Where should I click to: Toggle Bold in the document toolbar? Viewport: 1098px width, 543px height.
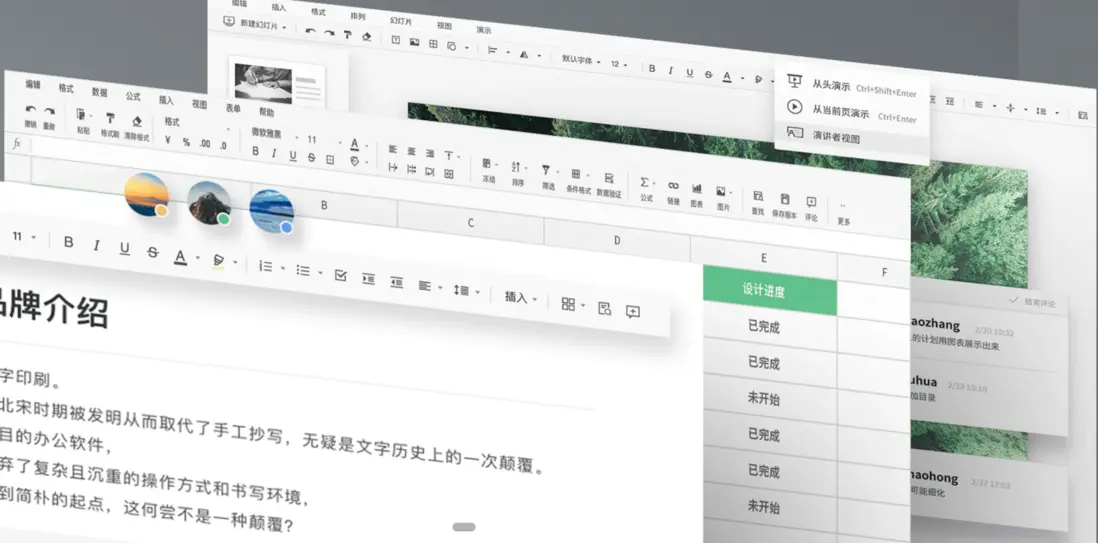click(x=69, y=242)
